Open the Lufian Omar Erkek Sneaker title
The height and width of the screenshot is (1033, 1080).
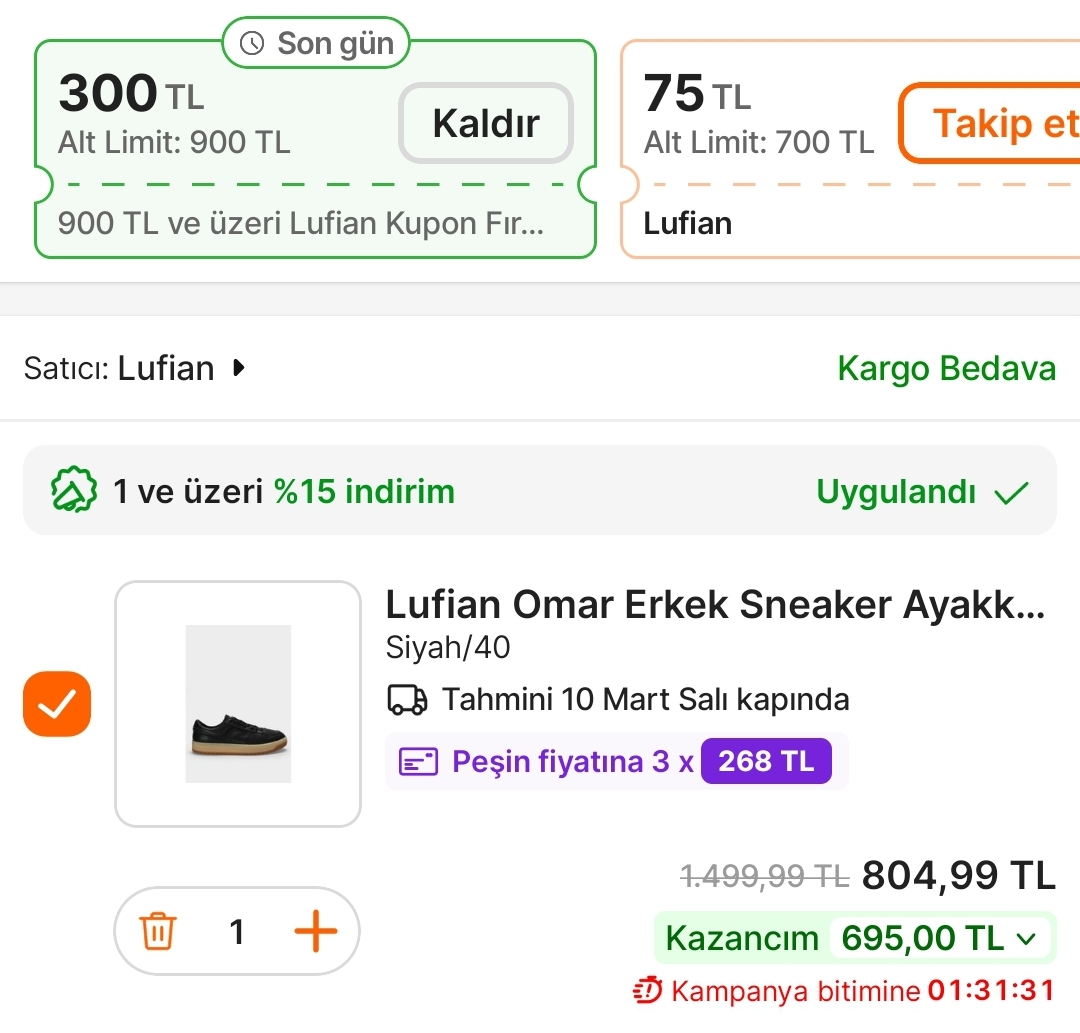point(715,605)
